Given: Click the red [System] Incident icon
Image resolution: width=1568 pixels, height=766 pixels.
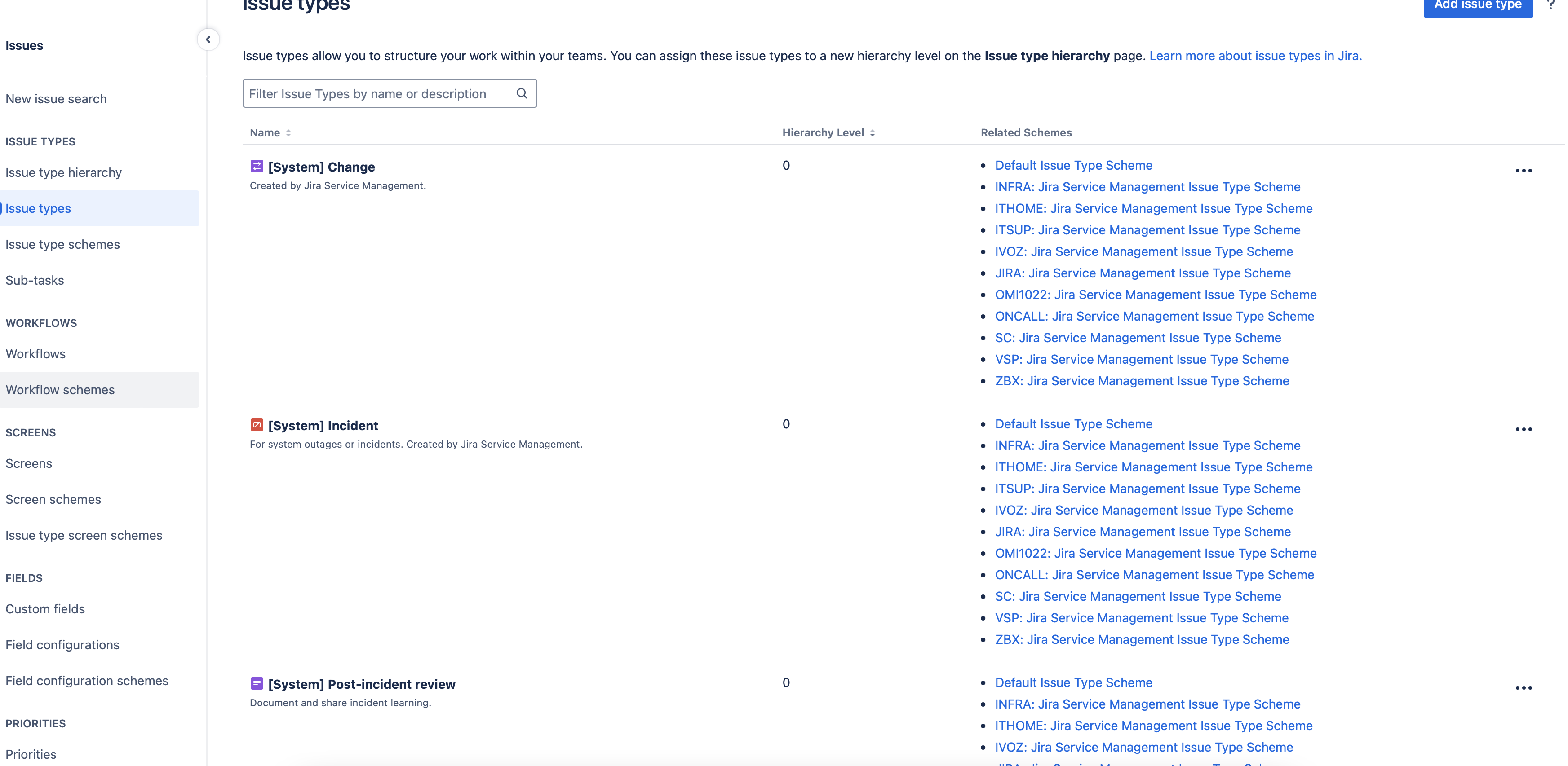Looking at the screenshot, I should click(x=257, y=425).
